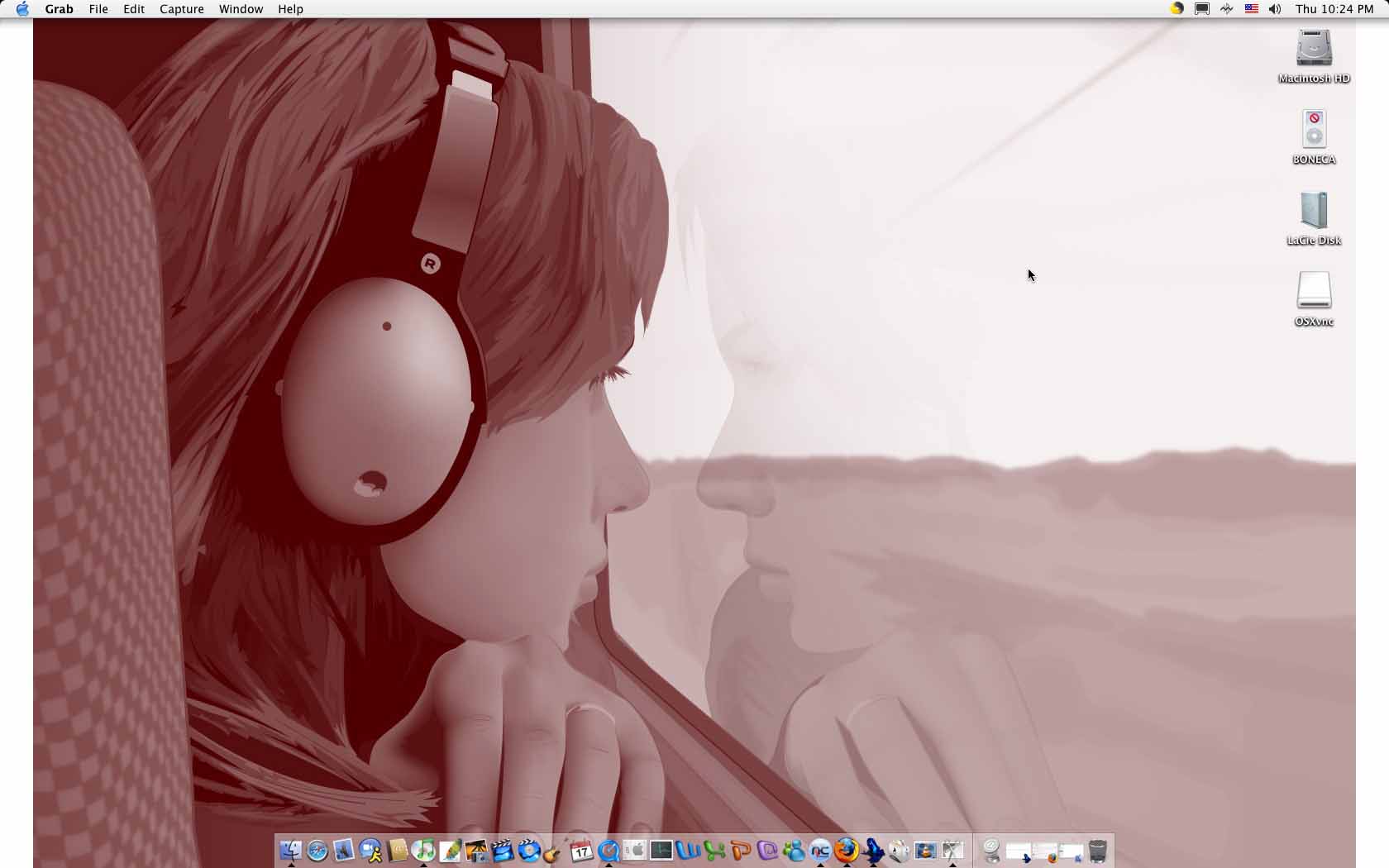Screen dimensions: 1389x868
Task: Open the US flag input menu
Action: pos(1251,9)
